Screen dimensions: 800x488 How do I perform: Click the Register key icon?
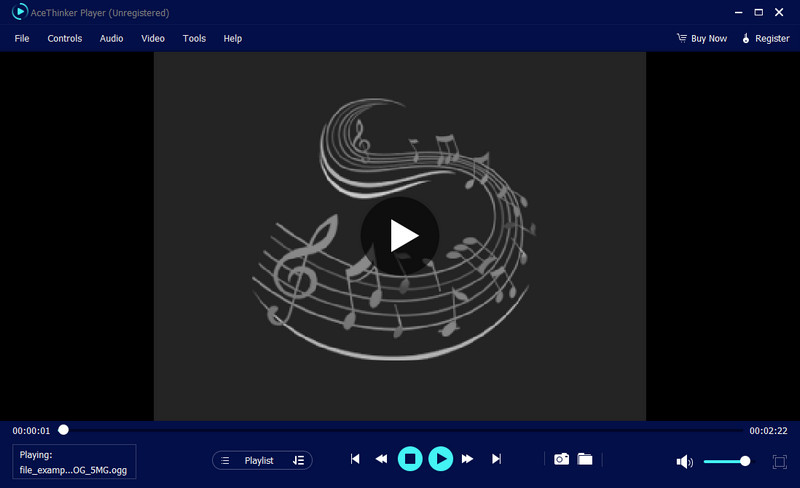pyautogui.click(x=746, y=38)
